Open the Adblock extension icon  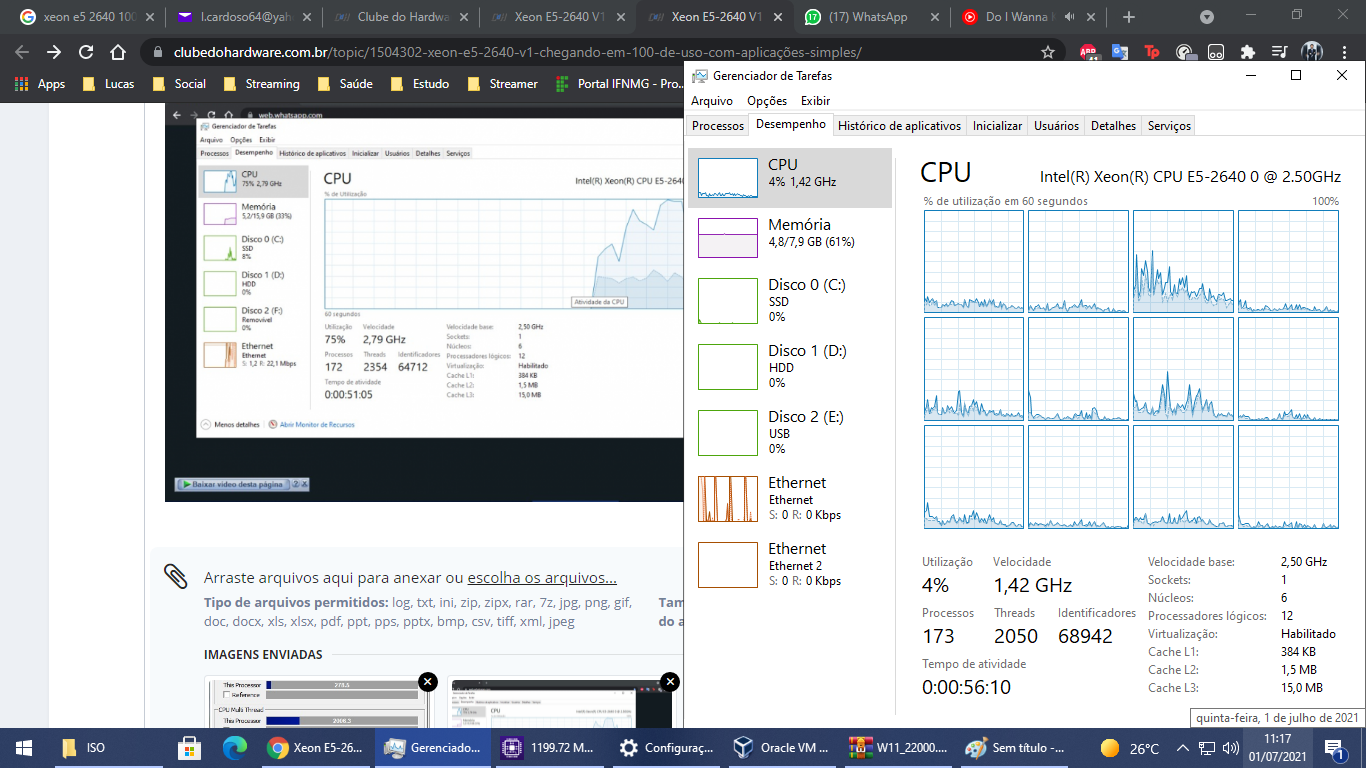1088,53
